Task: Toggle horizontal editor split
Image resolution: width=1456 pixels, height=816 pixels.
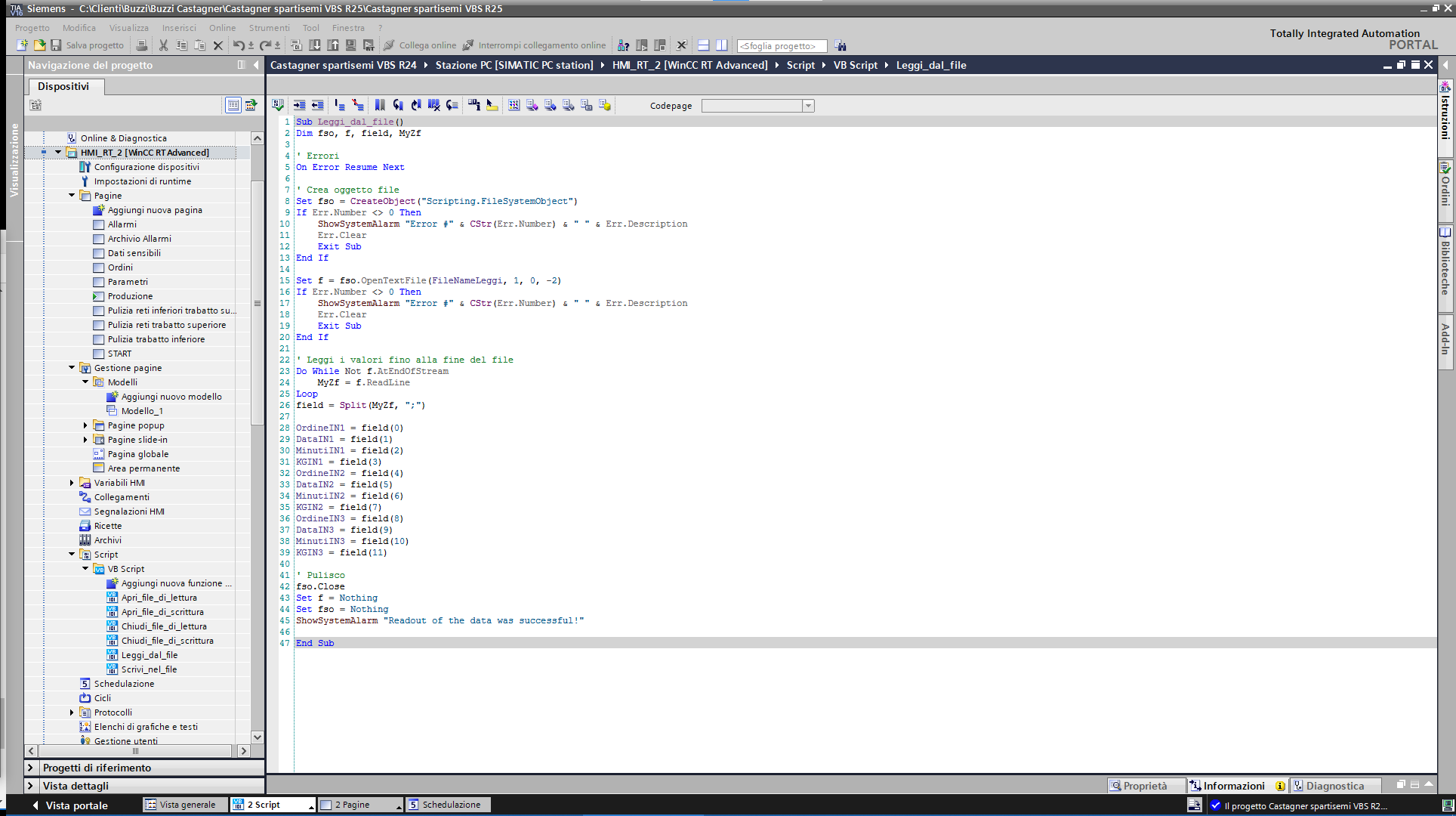Action: [x=703, y=45]
